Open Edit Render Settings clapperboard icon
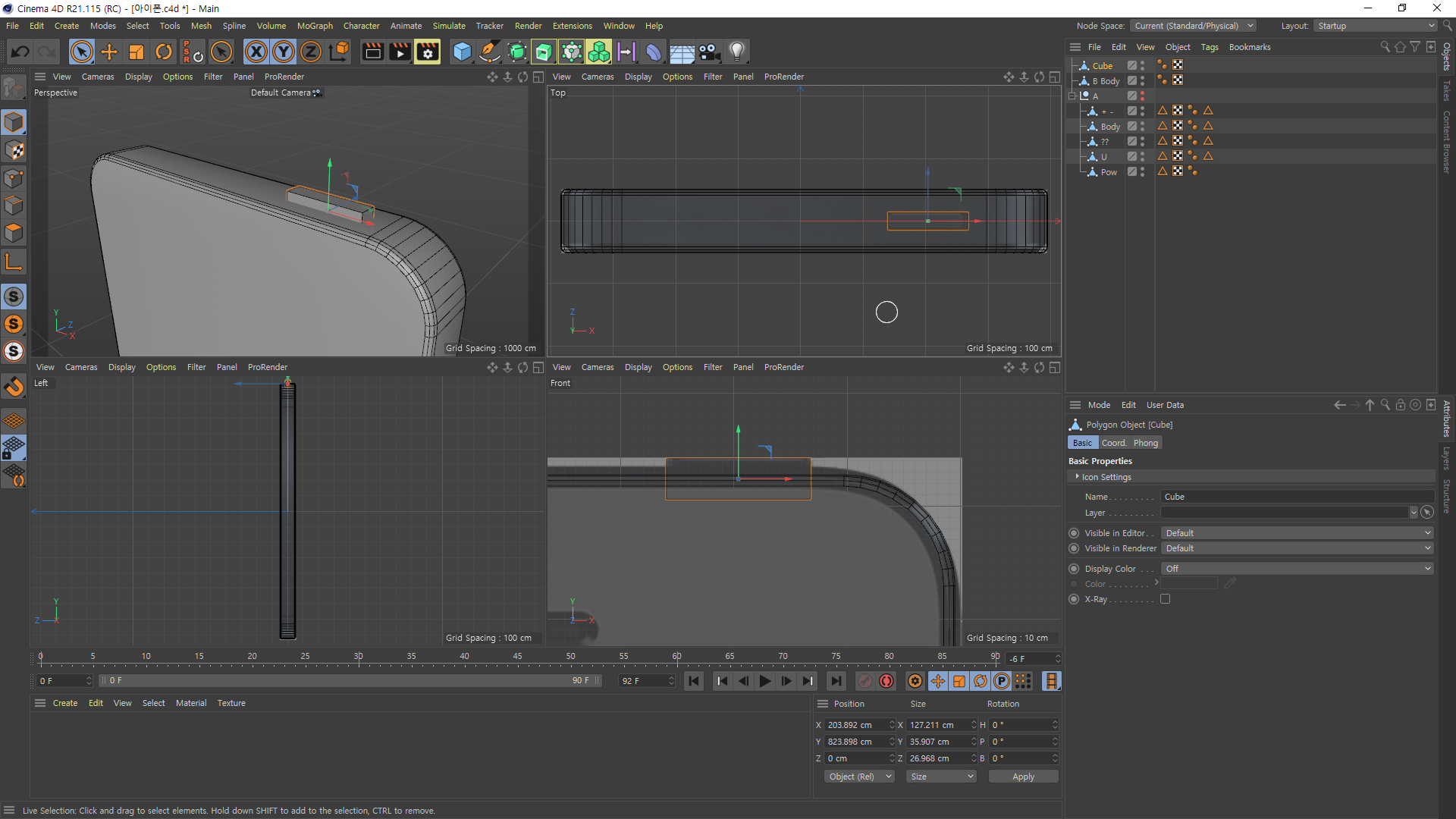This screenshot has height=819, width=1456. click(x=428, y=52)
